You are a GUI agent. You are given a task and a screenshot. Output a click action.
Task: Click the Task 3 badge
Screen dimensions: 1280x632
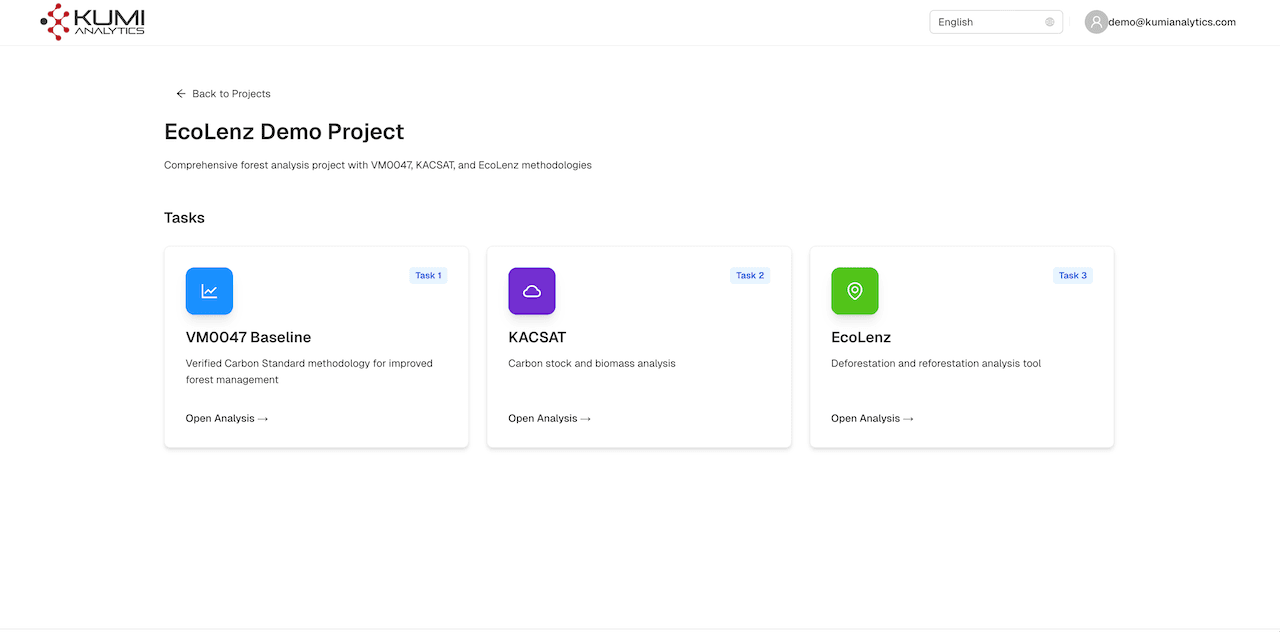pos(1073,275)
